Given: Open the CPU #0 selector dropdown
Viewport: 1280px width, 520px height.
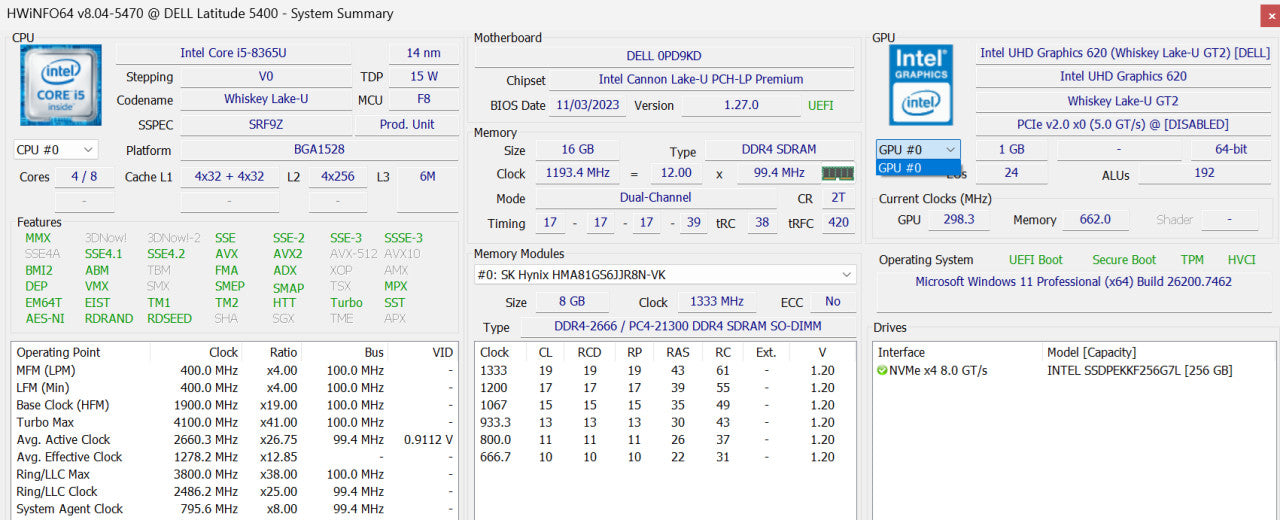Looking at the screenshot, I should [55, 149].
